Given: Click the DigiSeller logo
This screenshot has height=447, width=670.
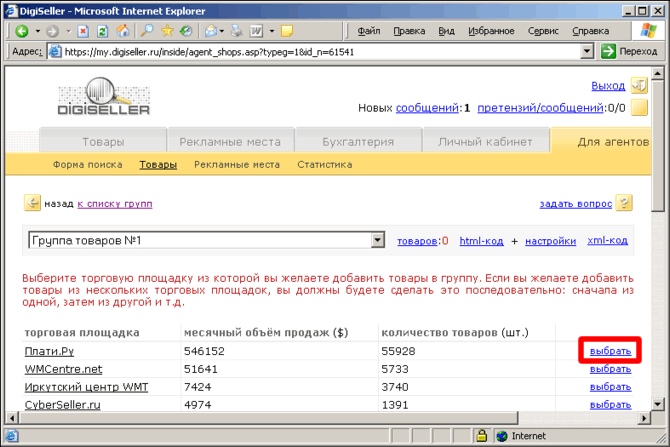Looking at the screenshot, I should pyautogui.click(x=103, y=96).
